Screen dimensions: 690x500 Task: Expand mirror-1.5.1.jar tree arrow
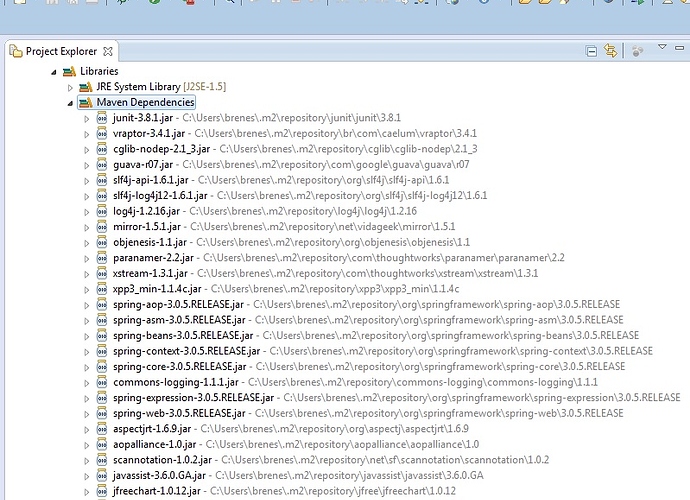tap(87, 228)
